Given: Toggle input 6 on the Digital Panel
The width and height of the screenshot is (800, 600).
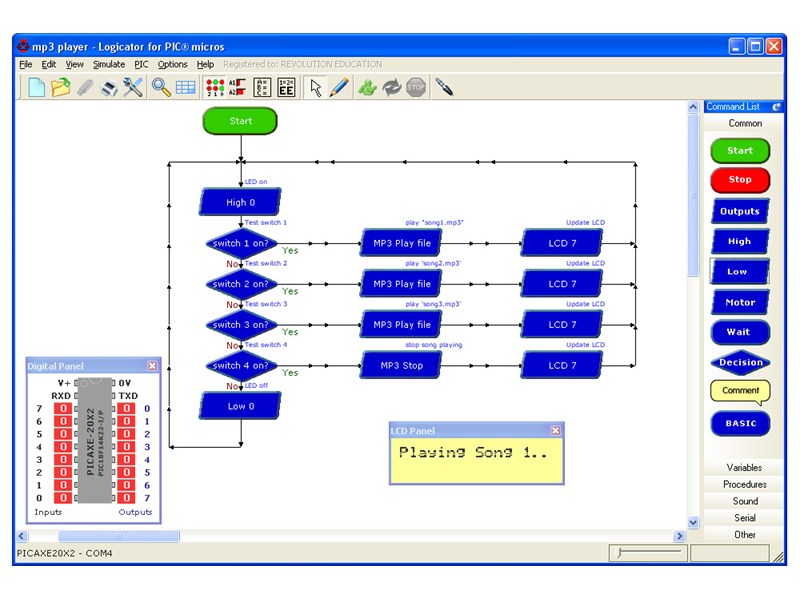Looking at the screenshot, I should point(63,421).
